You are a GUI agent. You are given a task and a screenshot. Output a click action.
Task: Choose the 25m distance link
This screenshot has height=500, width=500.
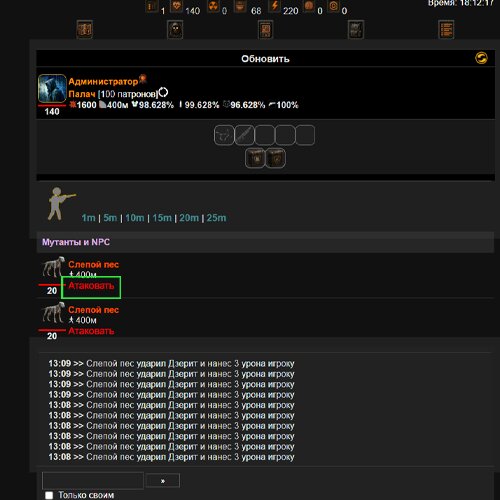[x=216, y=218]
